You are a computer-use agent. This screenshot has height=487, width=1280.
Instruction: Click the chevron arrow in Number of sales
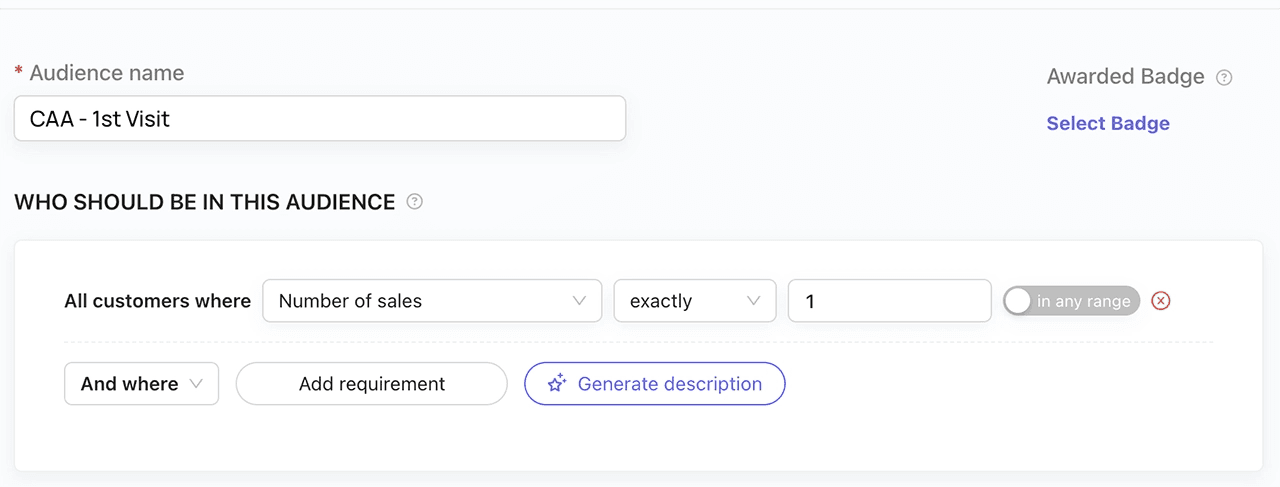[579, 301]
